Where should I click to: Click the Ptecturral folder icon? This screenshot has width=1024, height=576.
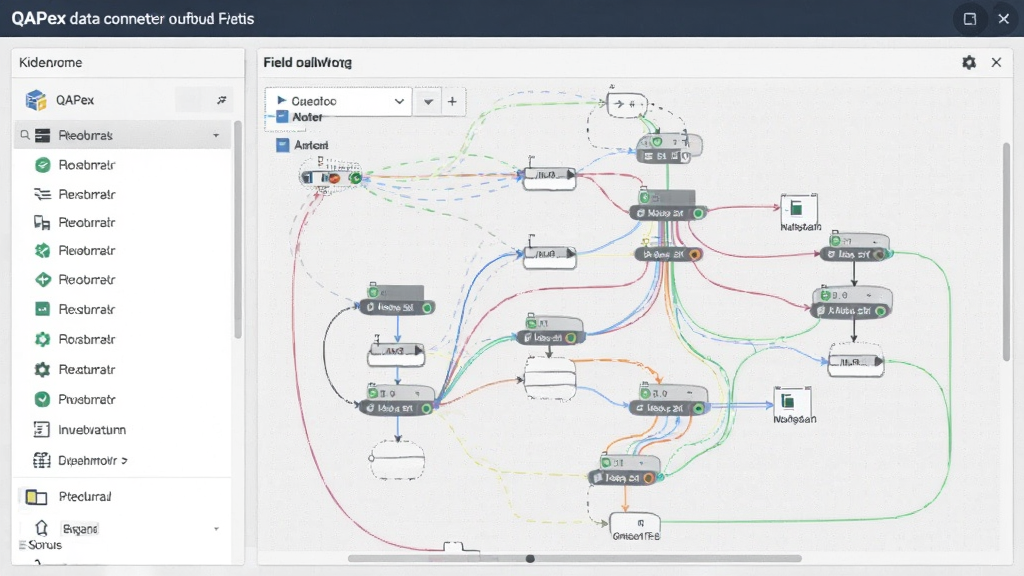pos(36,496)
